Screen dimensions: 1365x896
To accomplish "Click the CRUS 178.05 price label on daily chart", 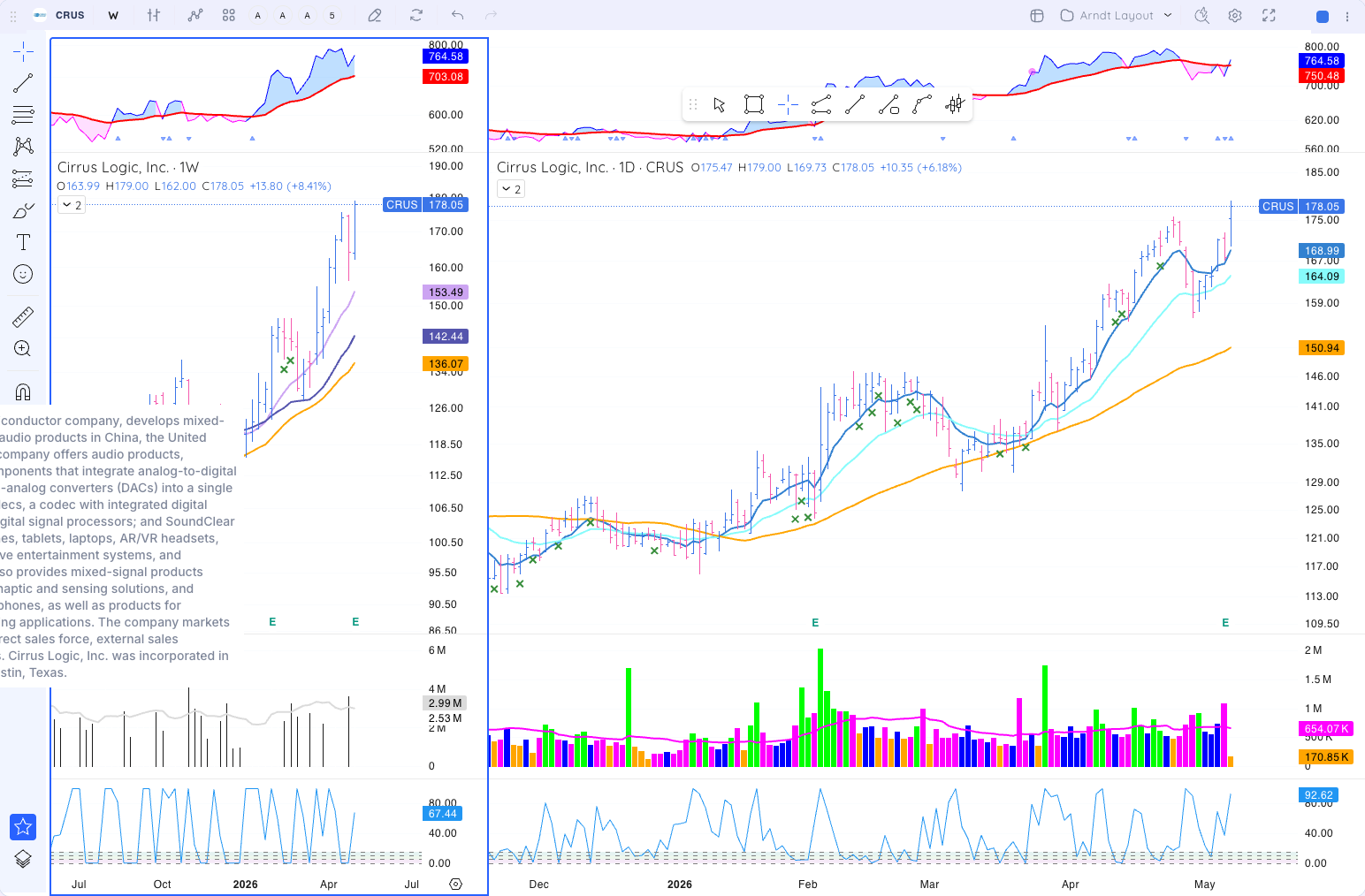I will (1301, 206).
